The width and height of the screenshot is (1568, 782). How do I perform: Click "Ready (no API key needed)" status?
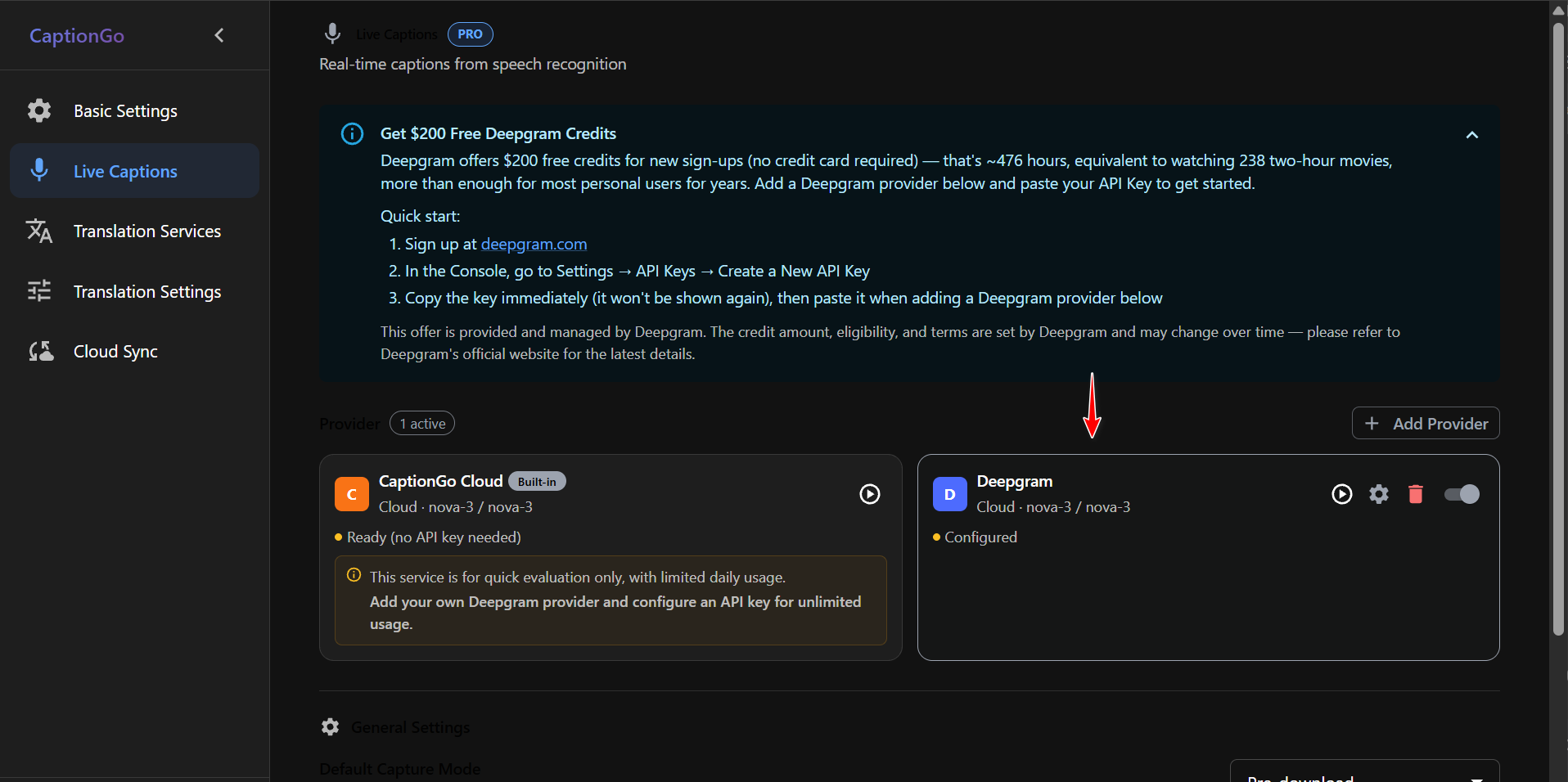pyautogui.click(x=434, y=537)
